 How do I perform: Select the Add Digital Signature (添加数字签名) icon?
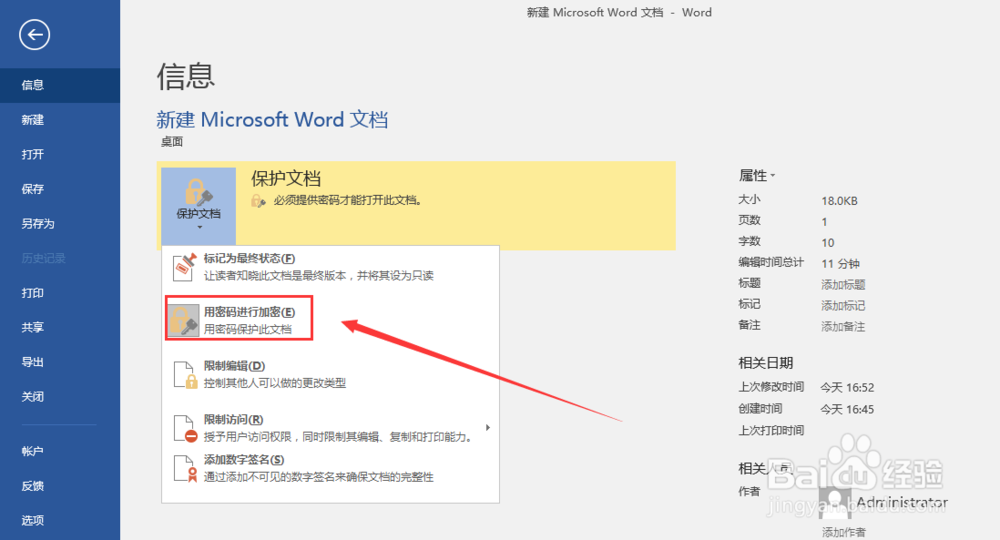click(x=185, y=468)
